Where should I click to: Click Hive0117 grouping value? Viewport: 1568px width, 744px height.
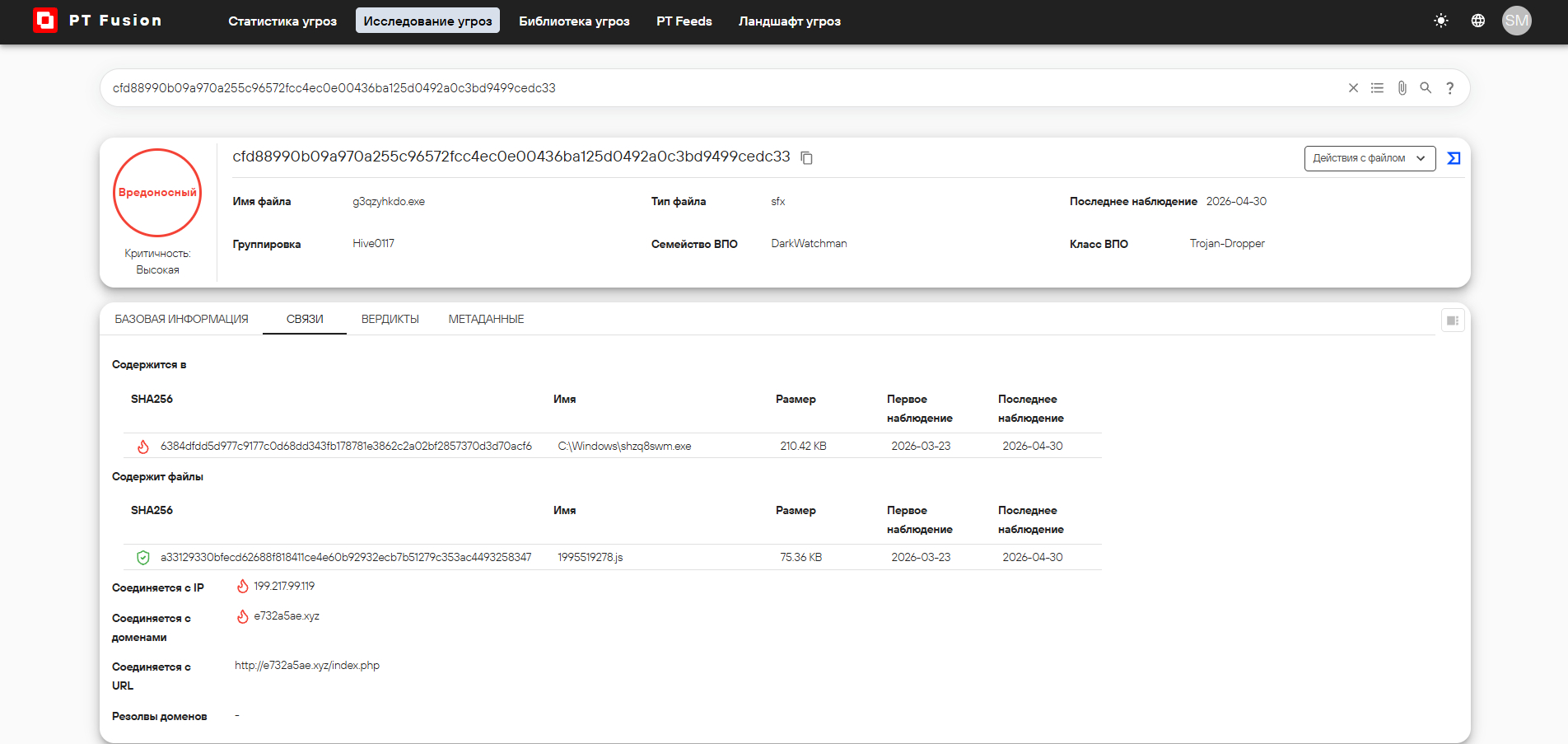[x=373, y=243]
